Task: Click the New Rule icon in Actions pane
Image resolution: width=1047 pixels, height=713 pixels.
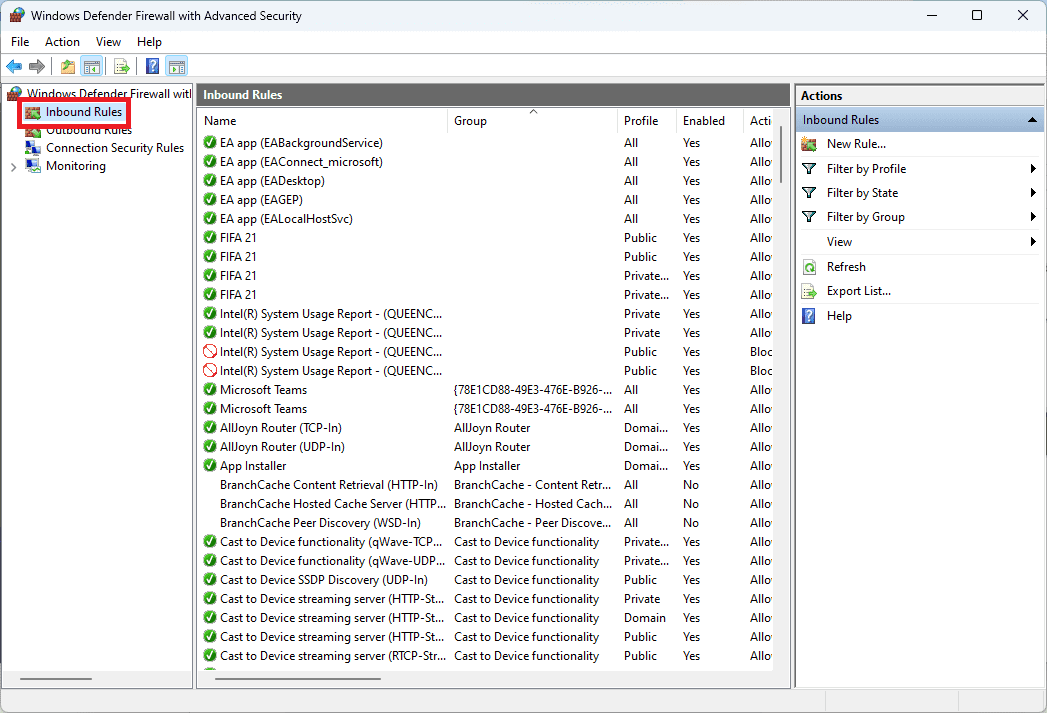Action: [810, 144]
